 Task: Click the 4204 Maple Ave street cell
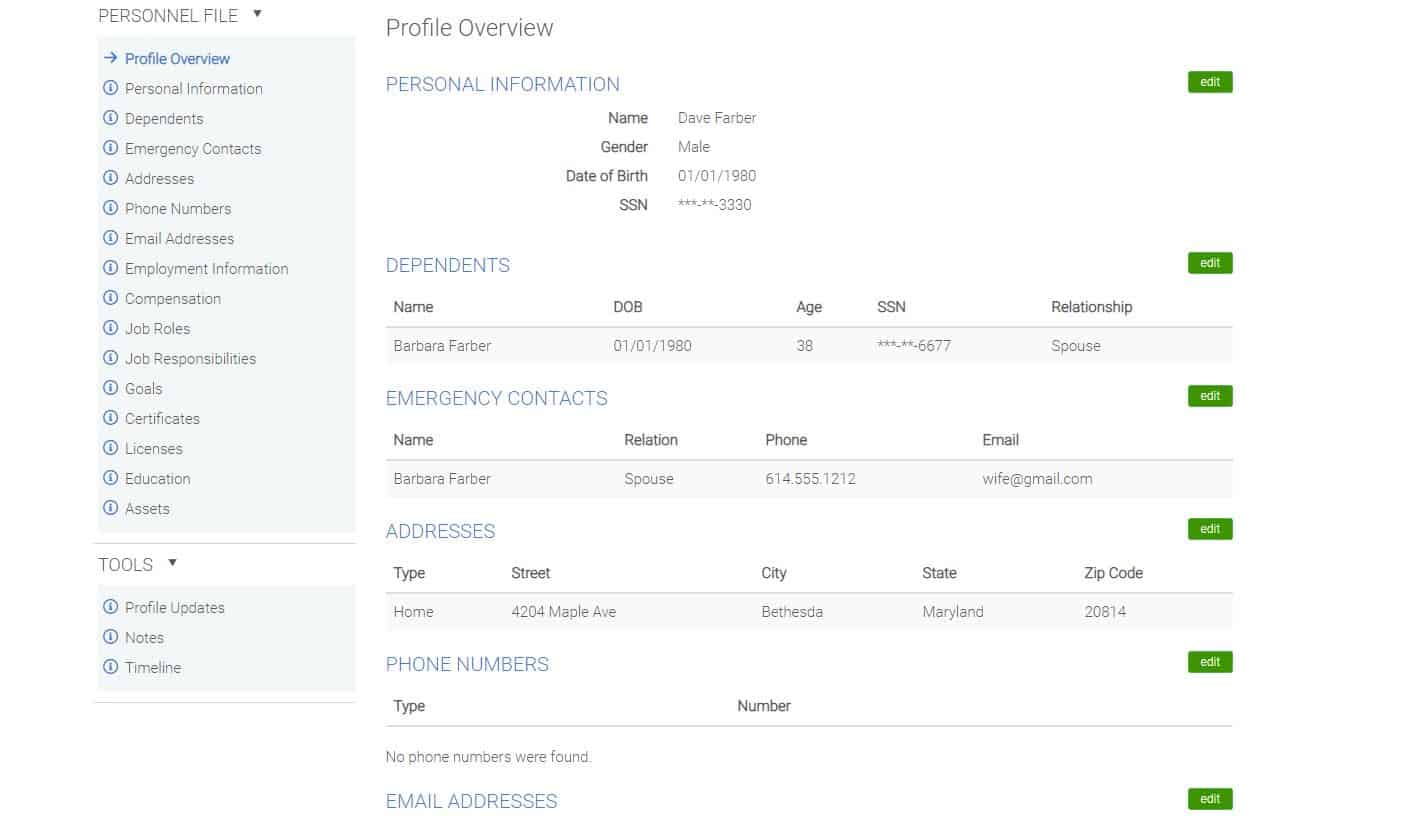click(563, 612)
